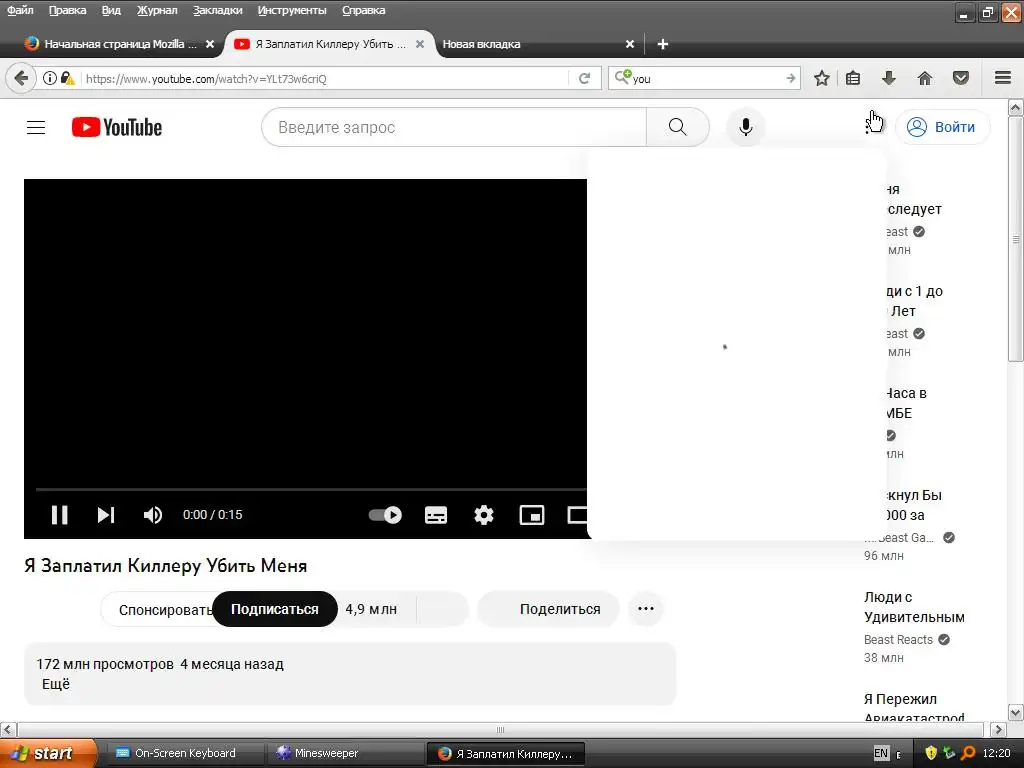The height and width of the screenshot is (768, 1024).
Task: Switch to On-Screen Keyboard in taskbar
Action: click(x=184, y=753)
